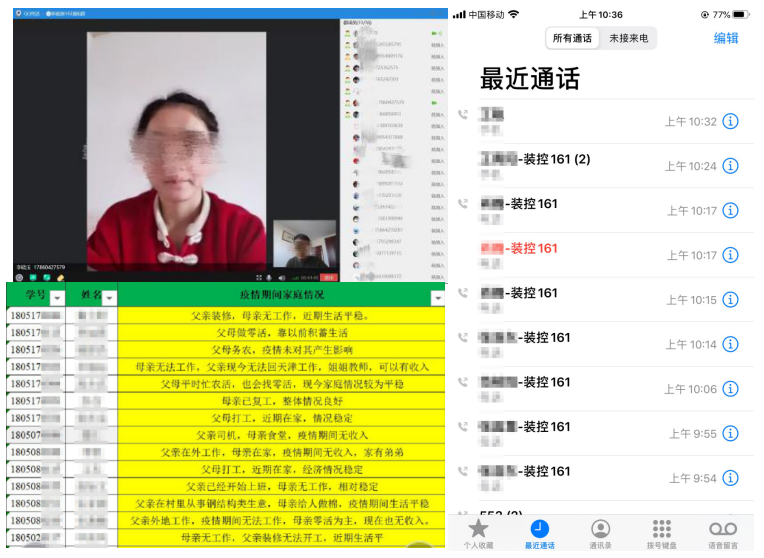Switch to 未接来电 segment
The width and height of the screenshot is (764, 558).
(629, 39)
